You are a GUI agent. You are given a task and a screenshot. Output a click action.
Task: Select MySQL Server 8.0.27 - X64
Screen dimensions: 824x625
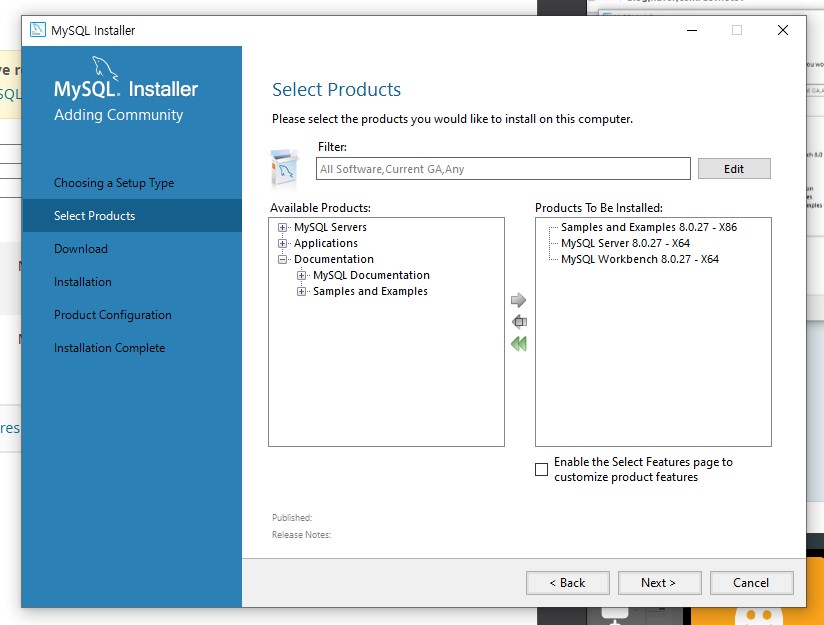[x=625, y=243]
